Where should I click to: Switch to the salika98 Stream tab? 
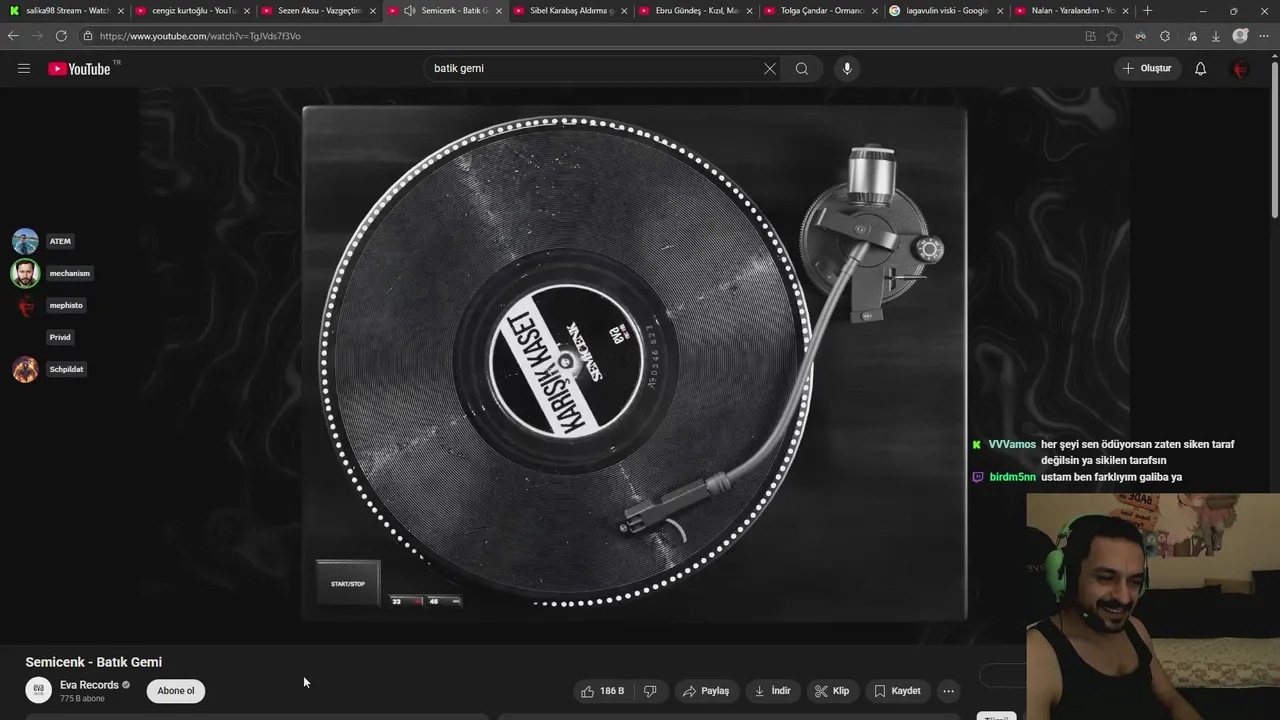pos(65,11)
